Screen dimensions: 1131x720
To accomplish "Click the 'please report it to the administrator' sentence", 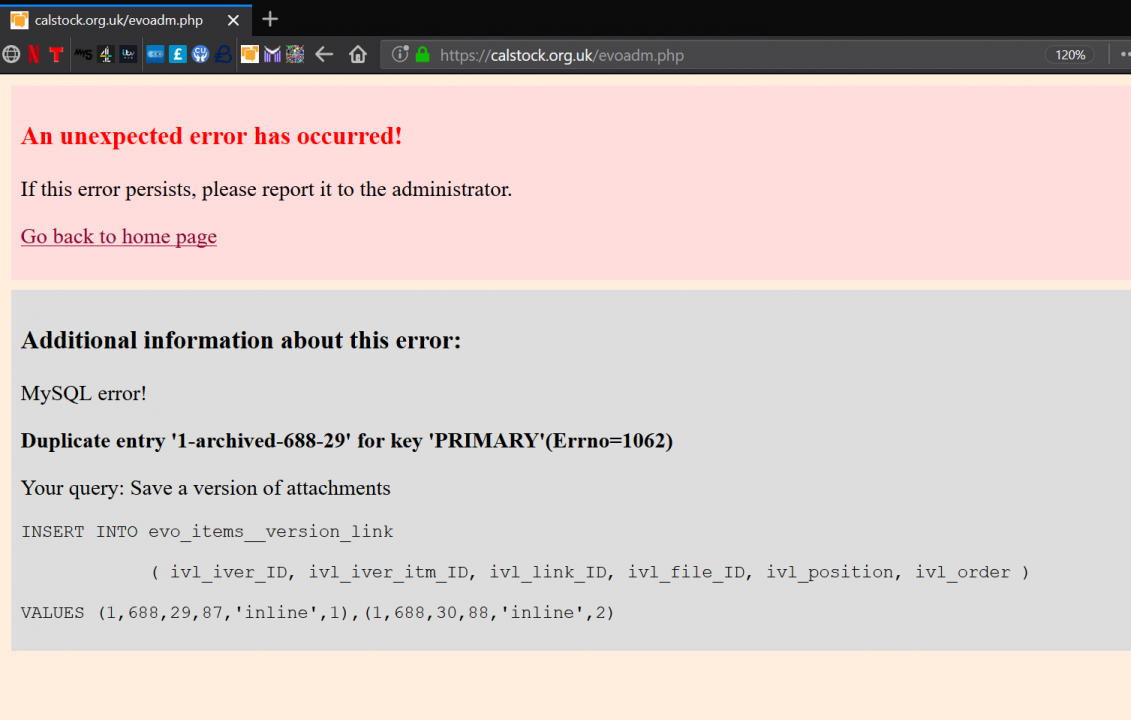I will point(266,189).
